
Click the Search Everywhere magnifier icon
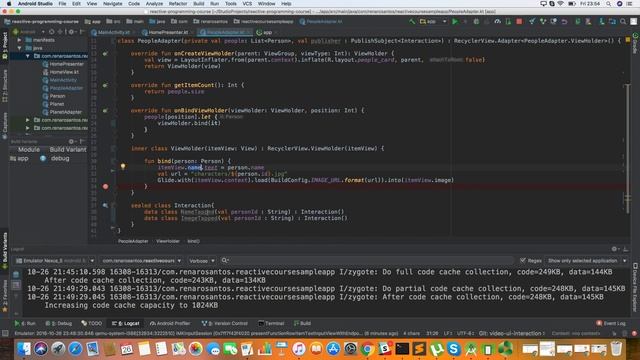[623, 22]
